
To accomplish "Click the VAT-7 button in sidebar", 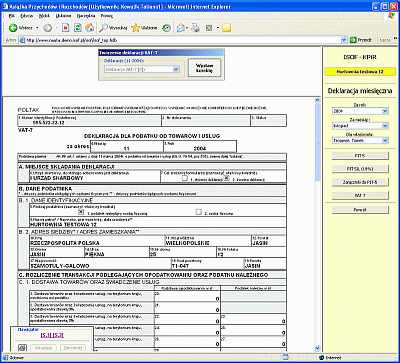I will click(x=360, y=196).
